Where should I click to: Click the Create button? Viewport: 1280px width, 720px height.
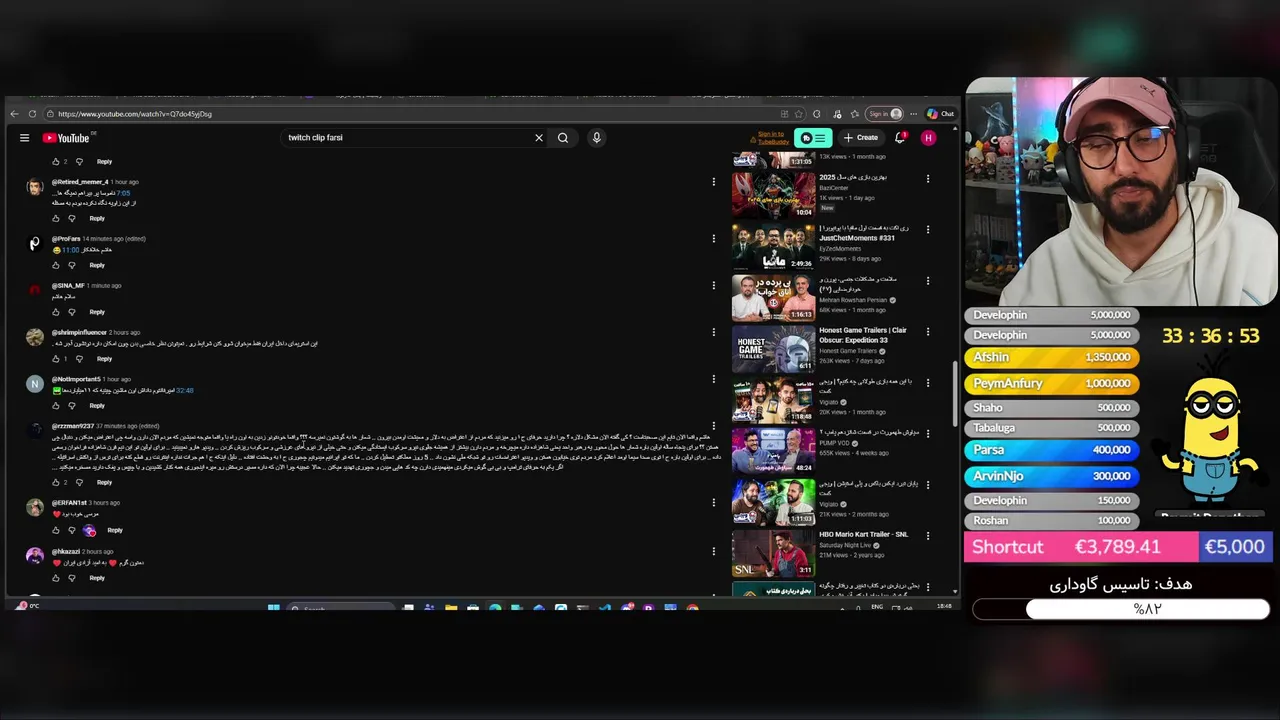coord(861,138)
